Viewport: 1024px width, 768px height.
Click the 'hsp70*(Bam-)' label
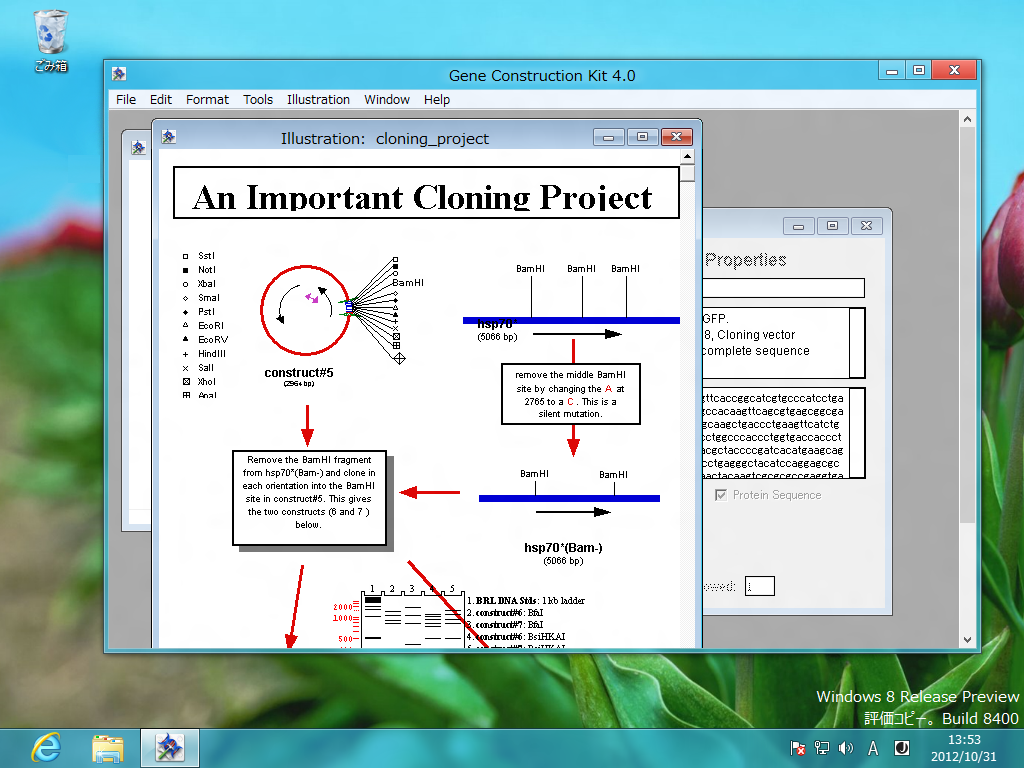(563, 547)
